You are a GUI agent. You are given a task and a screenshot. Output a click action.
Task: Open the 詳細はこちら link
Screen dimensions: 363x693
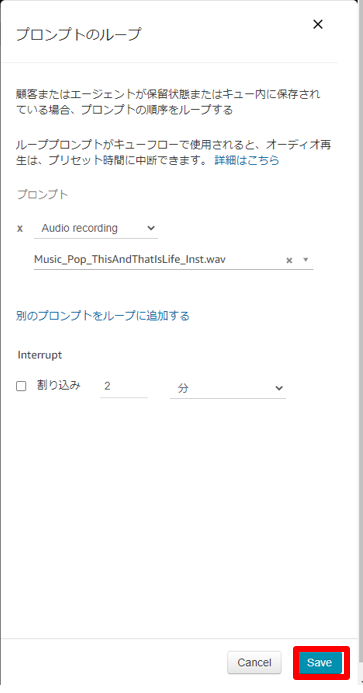pyautogui.click(x=247, y=160)
